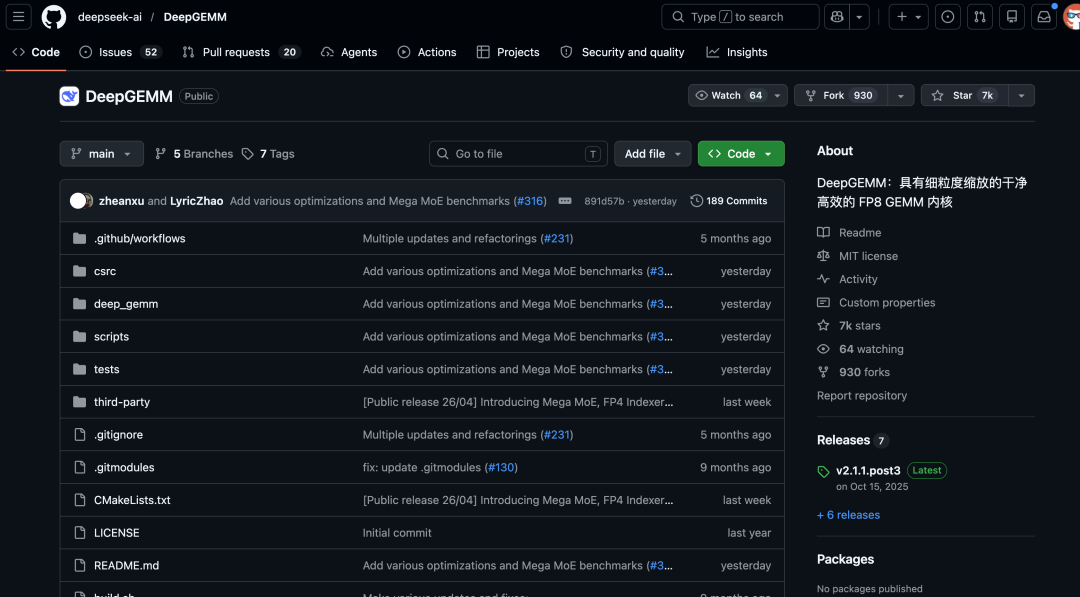Open the 189 Commits history link
The width and height of the screenshot is (1080, 597).
click(729, 201)
